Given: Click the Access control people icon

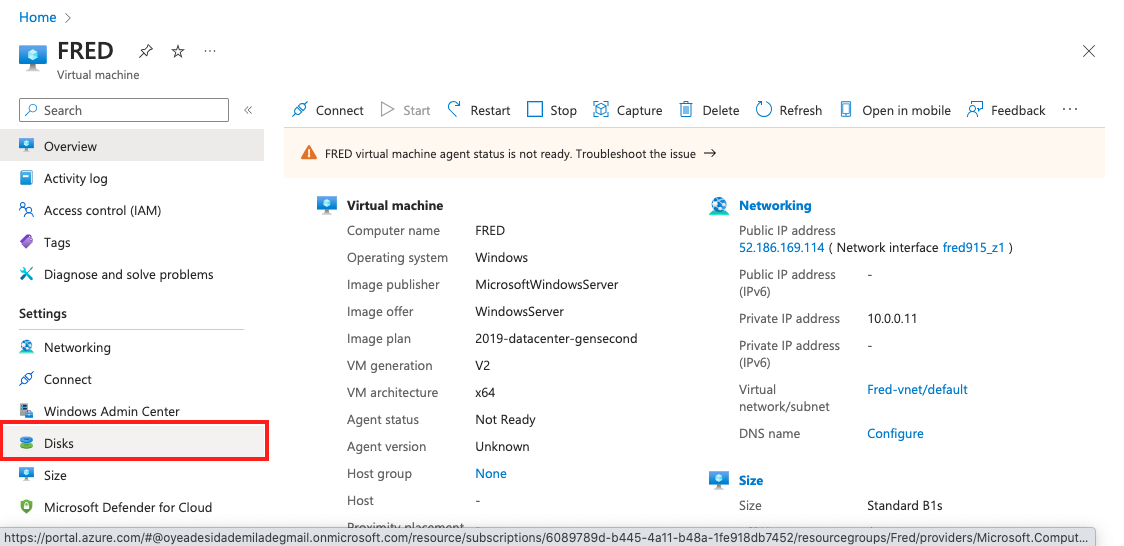Looking at the screenshot, I should [x=27, y=210].
